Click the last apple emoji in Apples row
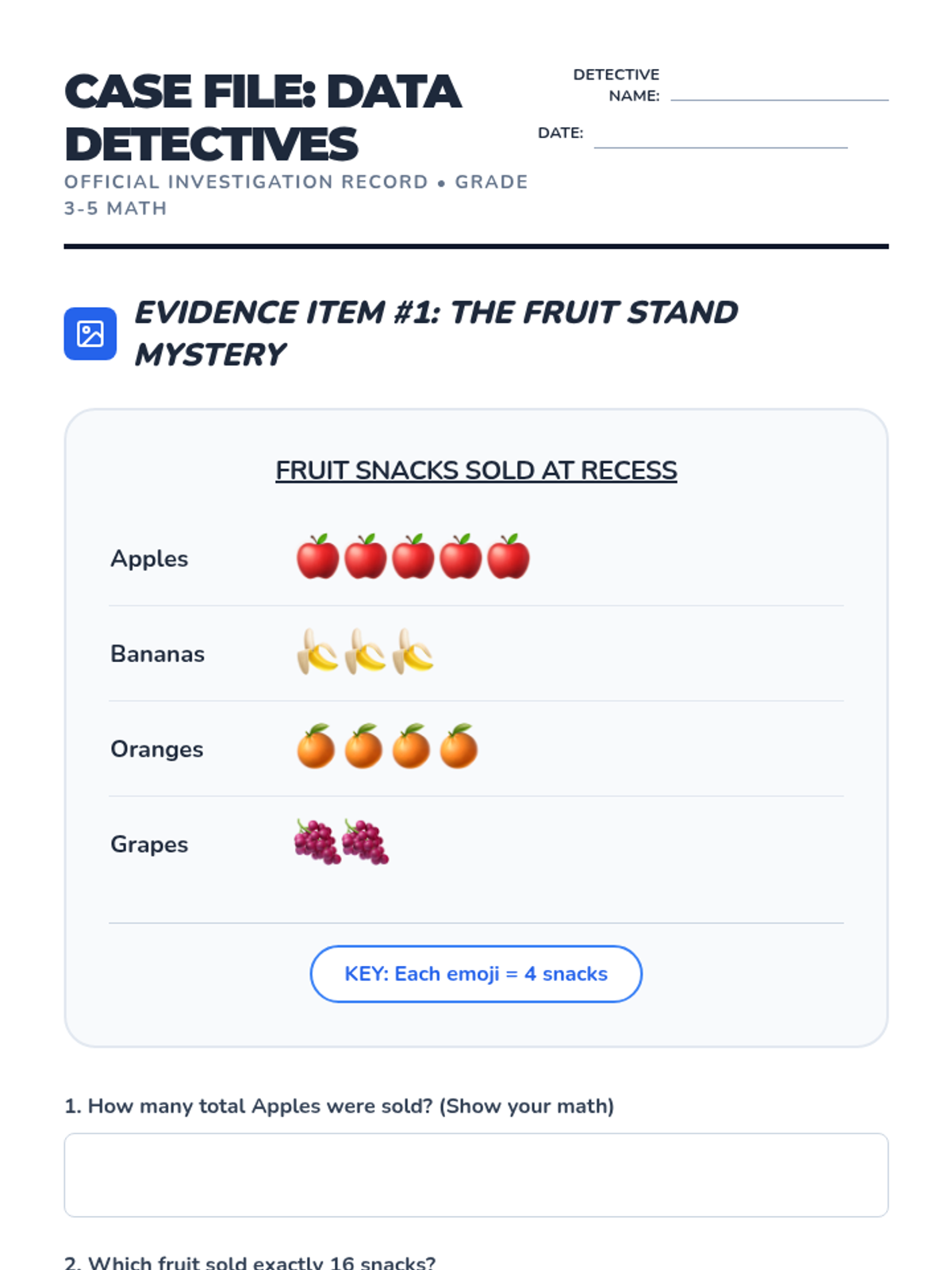Screen dimensions: 952x1270 [x=508, y=556]
